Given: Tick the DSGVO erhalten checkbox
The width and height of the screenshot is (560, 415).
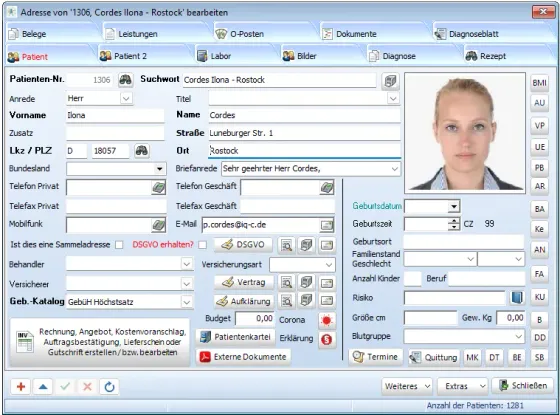Looking at the screenshot, I should [202, 245].
